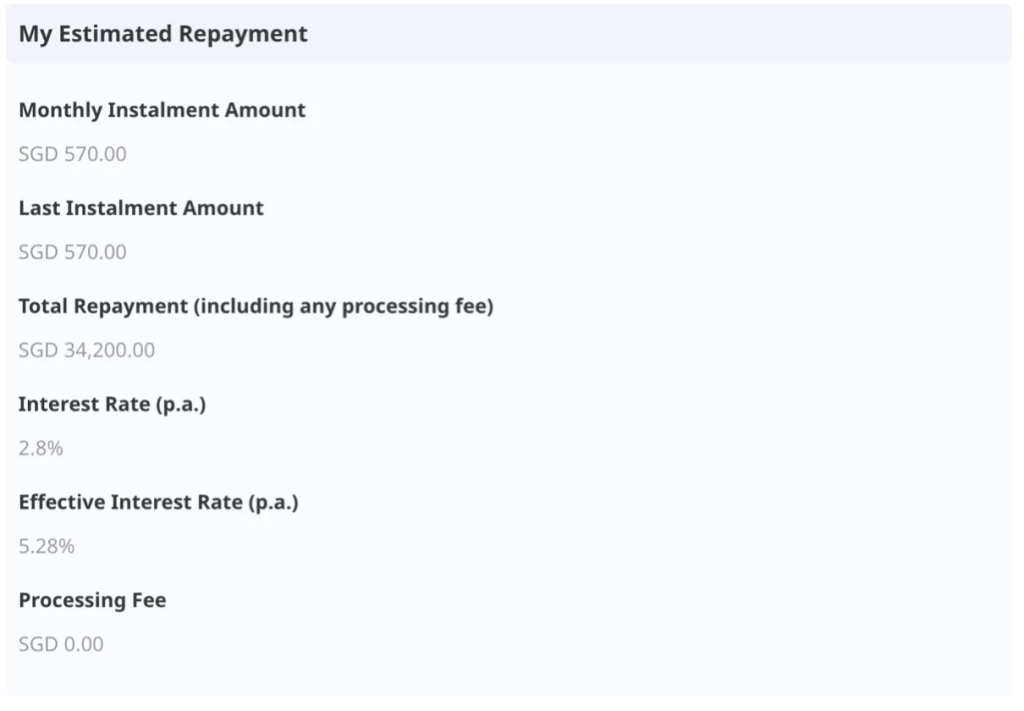Select the Monthly Instalment Amount label
Screen dimensions: 1024x711
[x=162, y=110]
